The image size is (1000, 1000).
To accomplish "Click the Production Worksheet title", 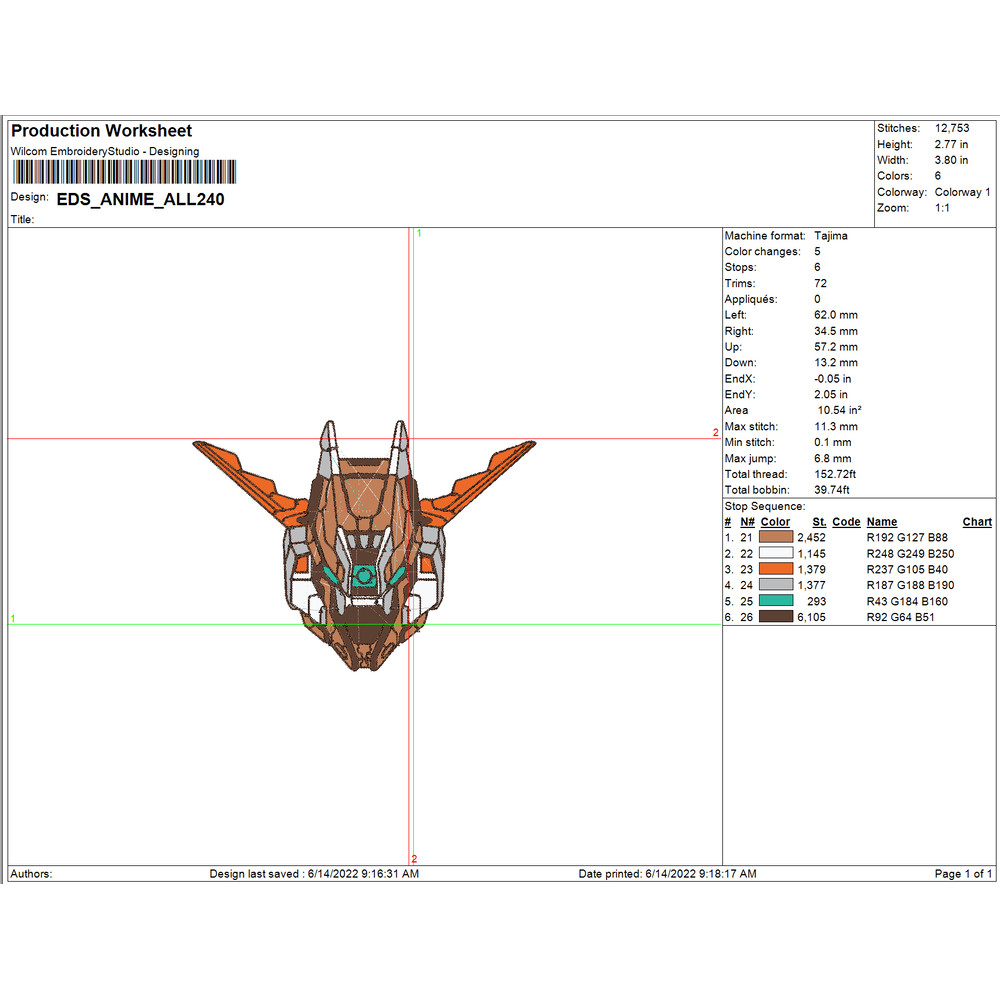I will [x=101, y=131].
